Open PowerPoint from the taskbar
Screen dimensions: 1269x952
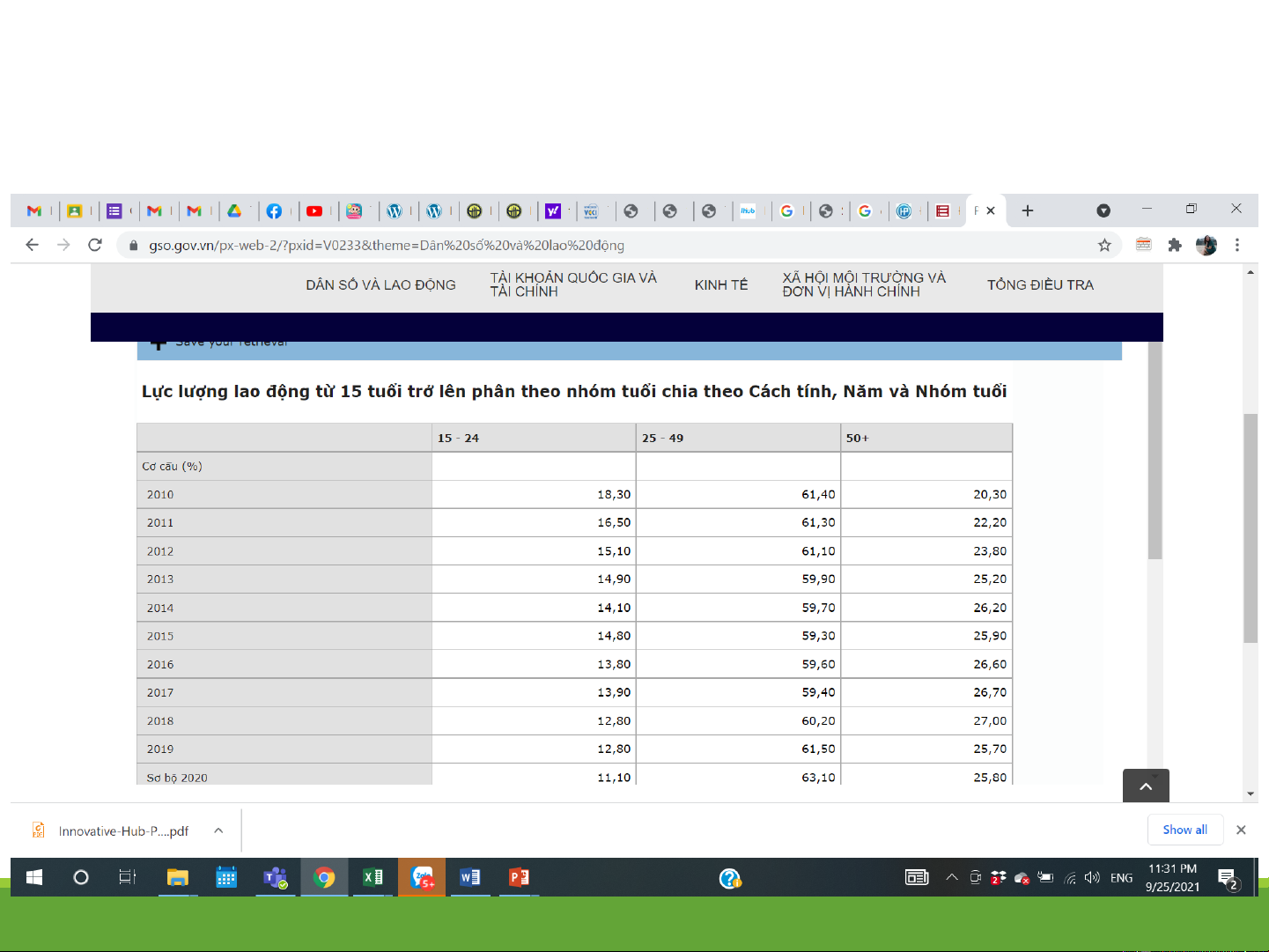[x=519, y=877]
